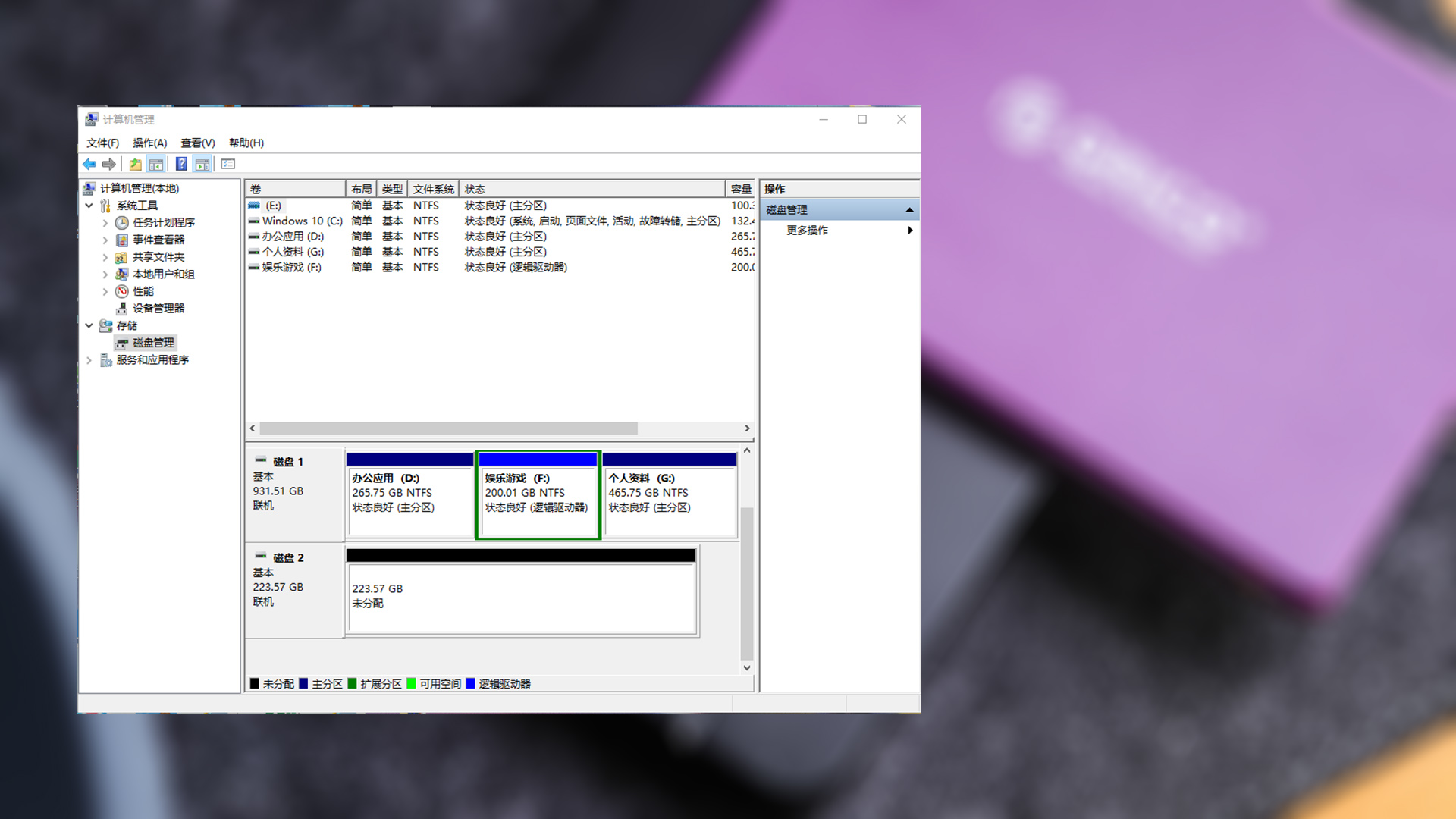Click the checklist settings toolbar icon
Image resolution: width=1456 pixels, height=819 pixels.
point(228,164)
